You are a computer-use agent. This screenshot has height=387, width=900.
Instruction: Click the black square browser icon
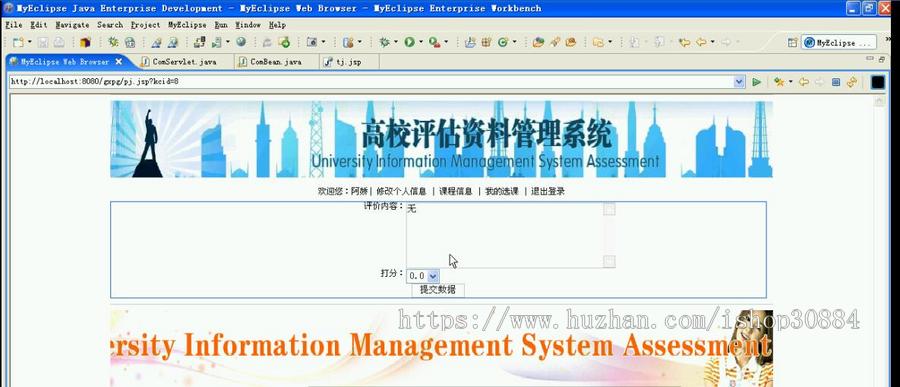[x=878, y=82]
